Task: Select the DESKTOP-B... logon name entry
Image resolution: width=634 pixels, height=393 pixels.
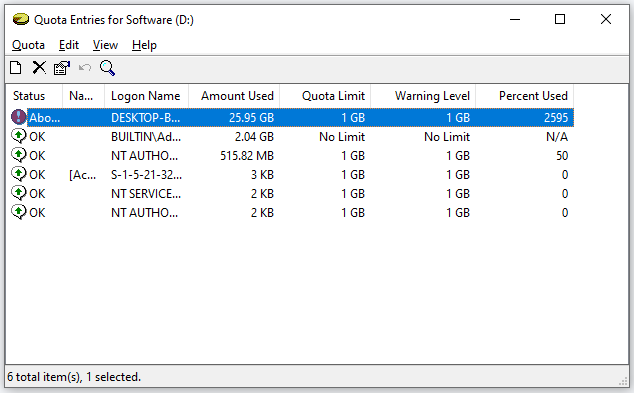Action: 146,118
